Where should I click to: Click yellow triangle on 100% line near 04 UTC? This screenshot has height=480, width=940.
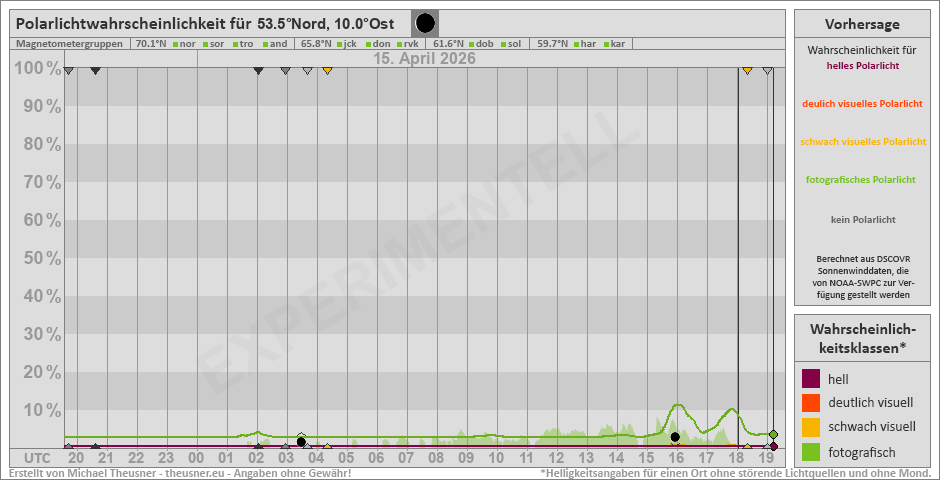[327, 71]
